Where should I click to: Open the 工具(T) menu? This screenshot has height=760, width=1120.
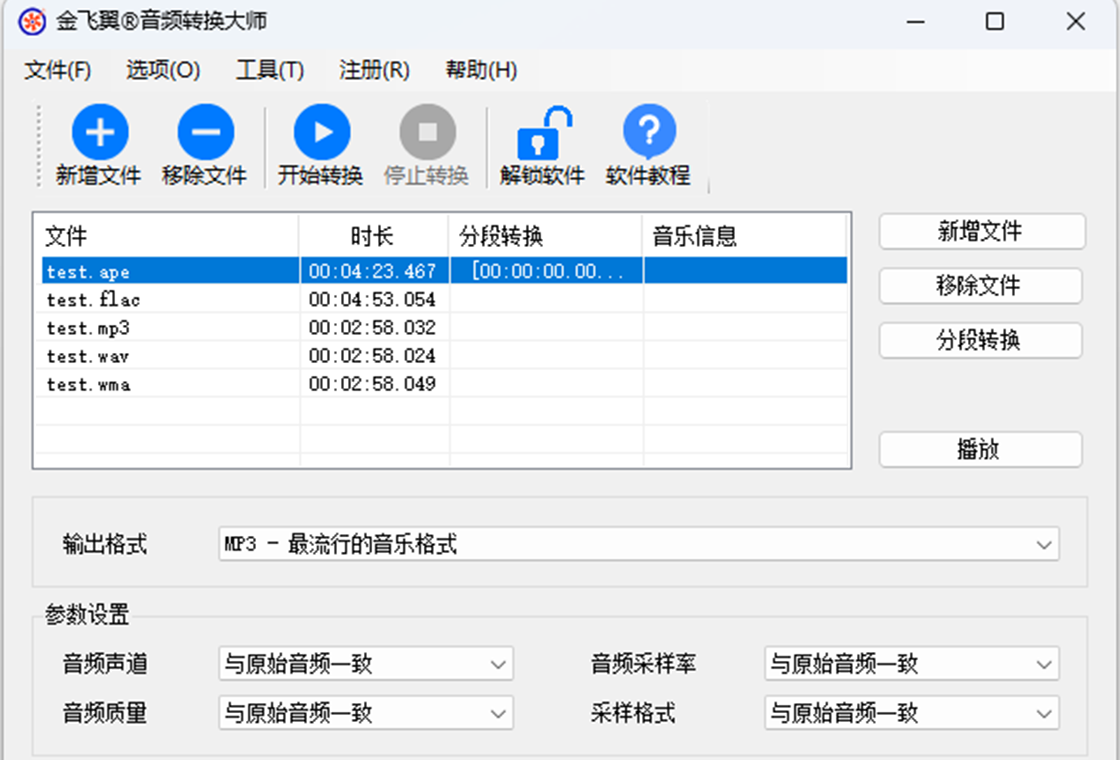click(x=270, y=70)
